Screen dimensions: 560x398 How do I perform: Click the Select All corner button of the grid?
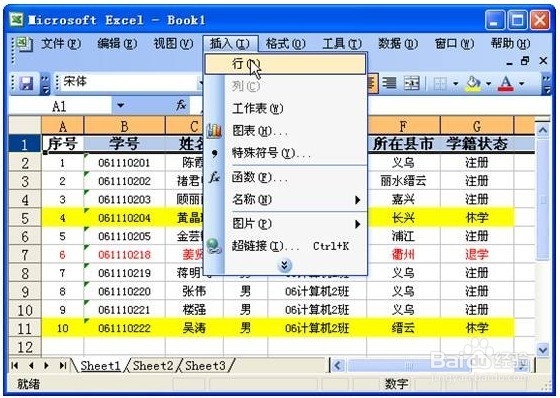click(x=25, y=125)
